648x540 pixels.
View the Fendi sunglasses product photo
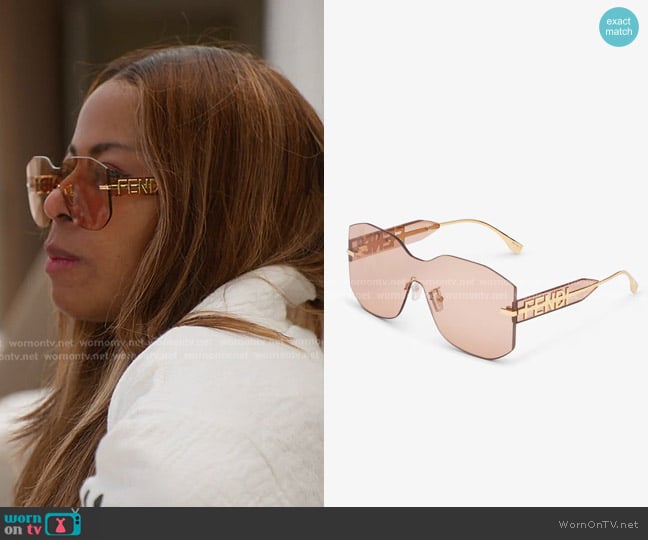click(486, 253)
